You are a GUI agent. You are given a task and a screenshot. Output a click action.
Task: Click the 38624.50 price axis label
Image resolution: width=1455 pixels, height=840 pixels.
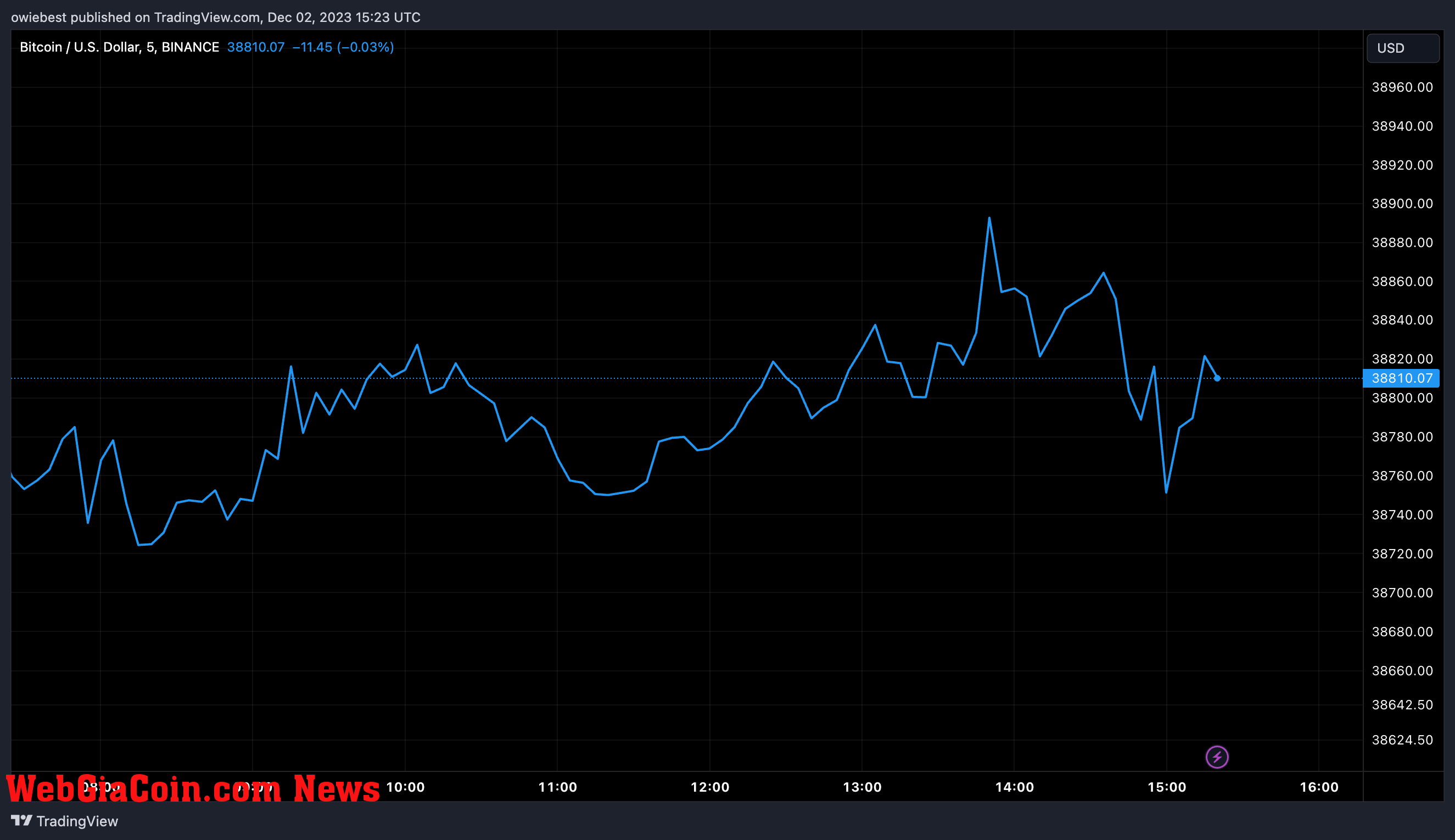[1402, 740]
